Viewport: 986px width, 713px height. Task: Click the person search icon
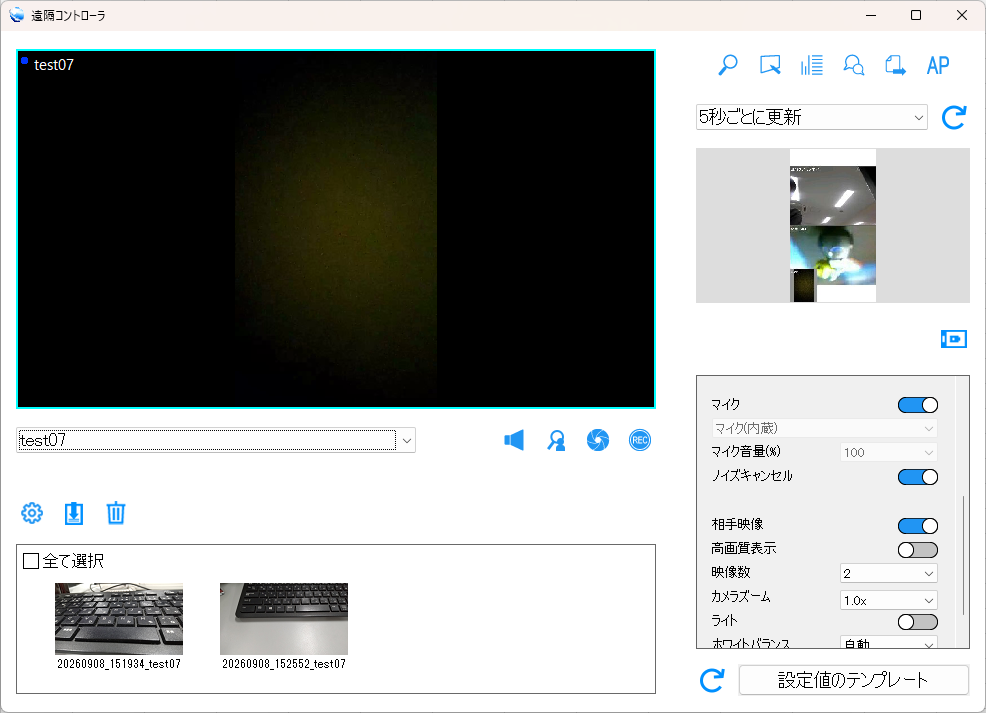[556, 440]
